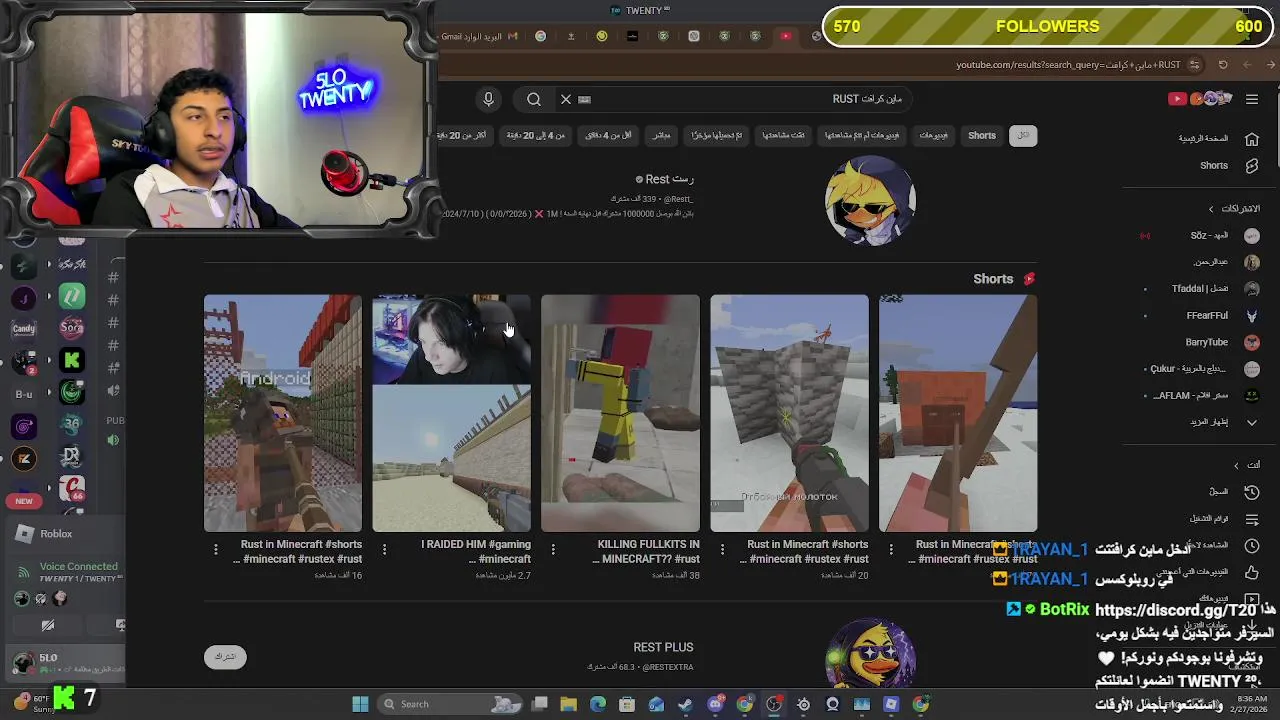Open Liked Videos via the thumbs-up icon
Image resolution: width=1280 pixels, height=720 pixels.
(1251, 572)
